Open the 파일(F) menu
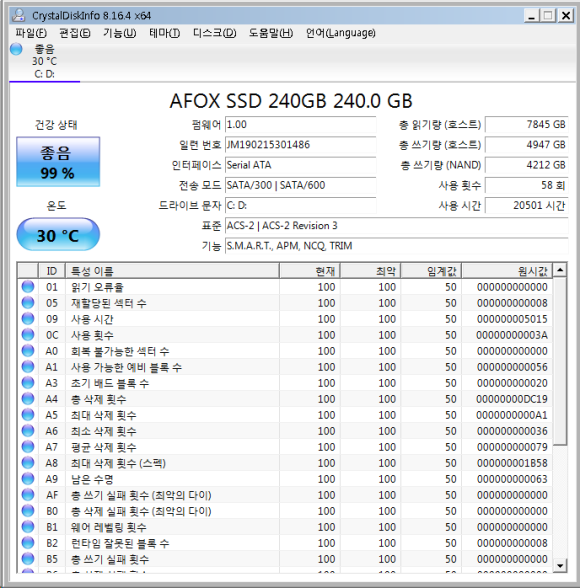Image resolution: width=580 pixels, height=588 pixels. 31,33
